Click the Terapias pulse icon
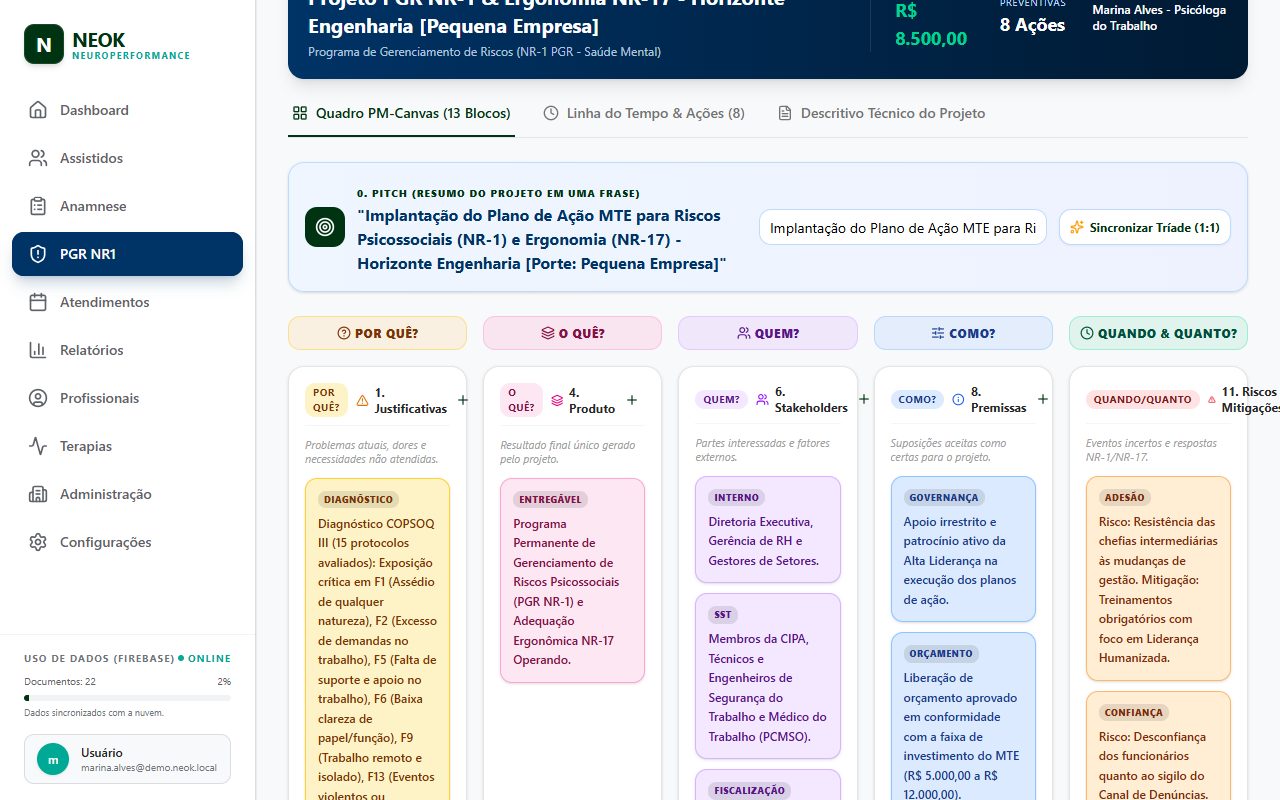 [x=38, y=446]
